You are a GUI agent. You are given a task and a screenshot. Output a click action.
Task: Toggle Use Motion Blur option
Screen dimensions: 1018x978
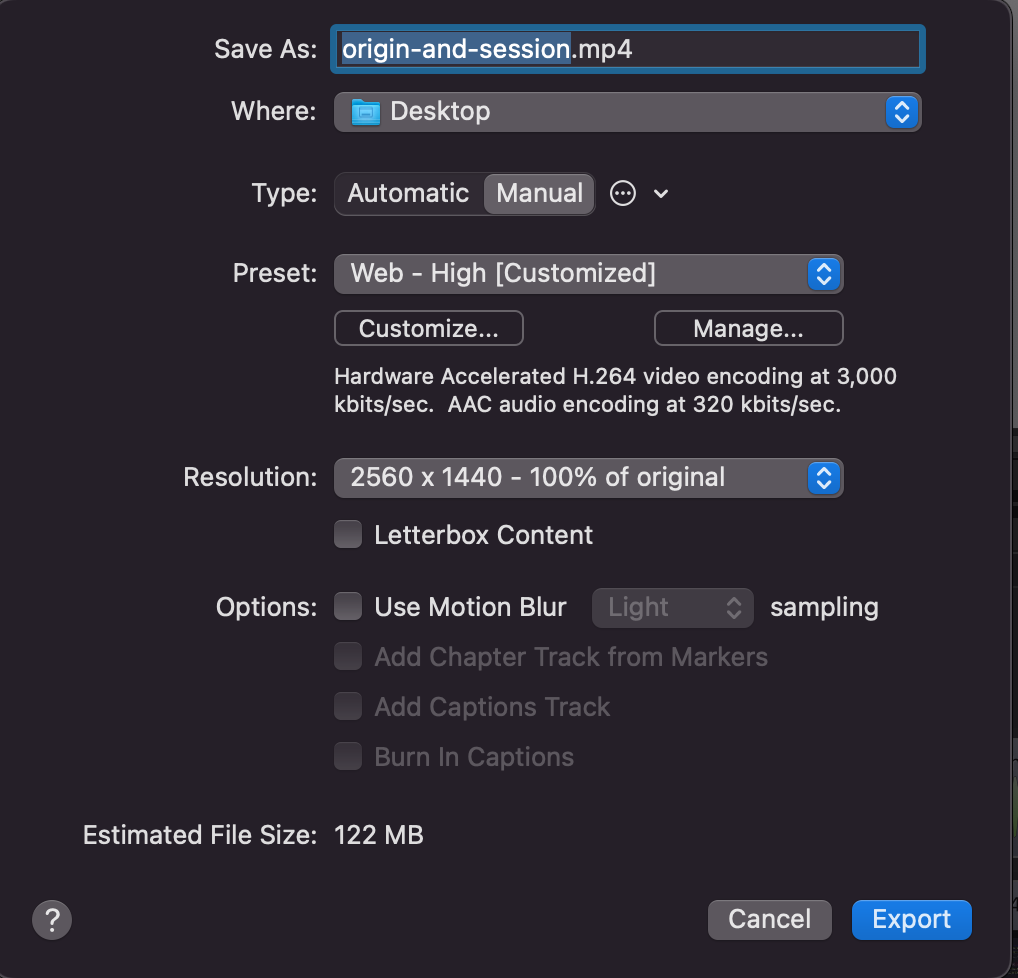tap(347, 606)
